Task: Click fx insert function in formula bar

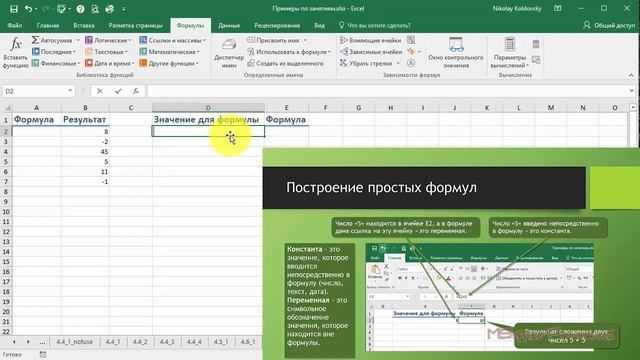Action: pos(136,91)
